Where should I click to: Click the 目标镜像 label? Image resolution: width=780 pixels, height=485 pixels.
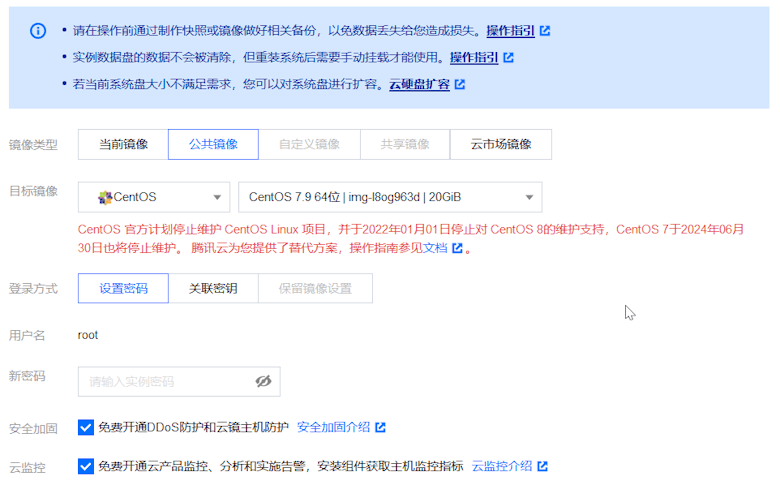33,191
